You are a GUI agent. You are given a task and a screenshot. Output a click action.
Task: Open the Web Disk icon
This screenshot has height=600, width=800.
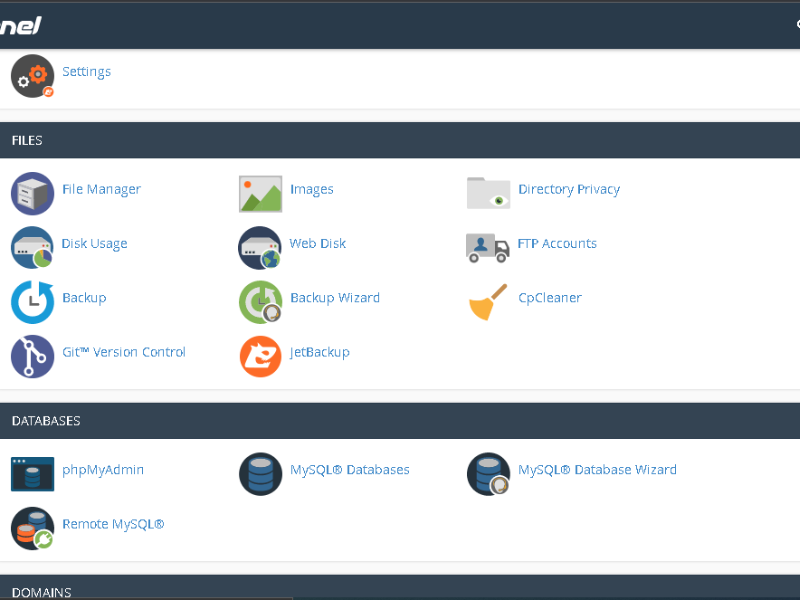[x=260, y=247]
